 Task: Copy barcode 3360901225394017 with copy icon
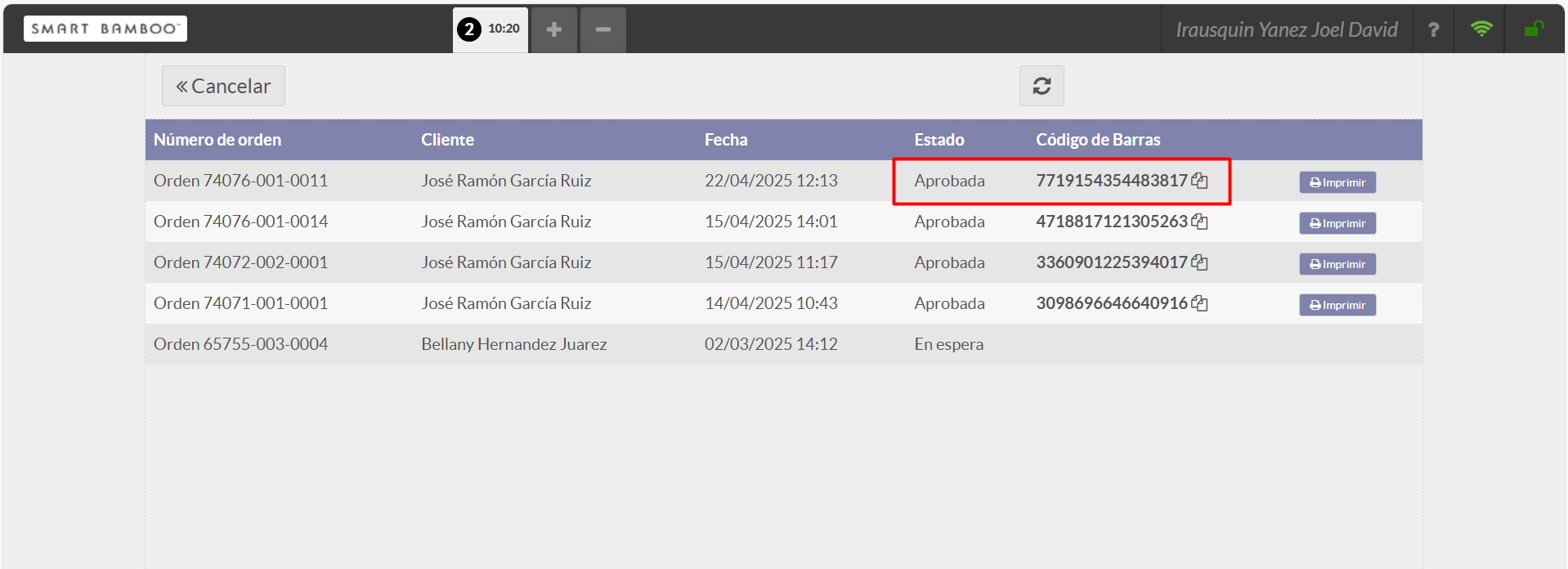[1199, 262]
